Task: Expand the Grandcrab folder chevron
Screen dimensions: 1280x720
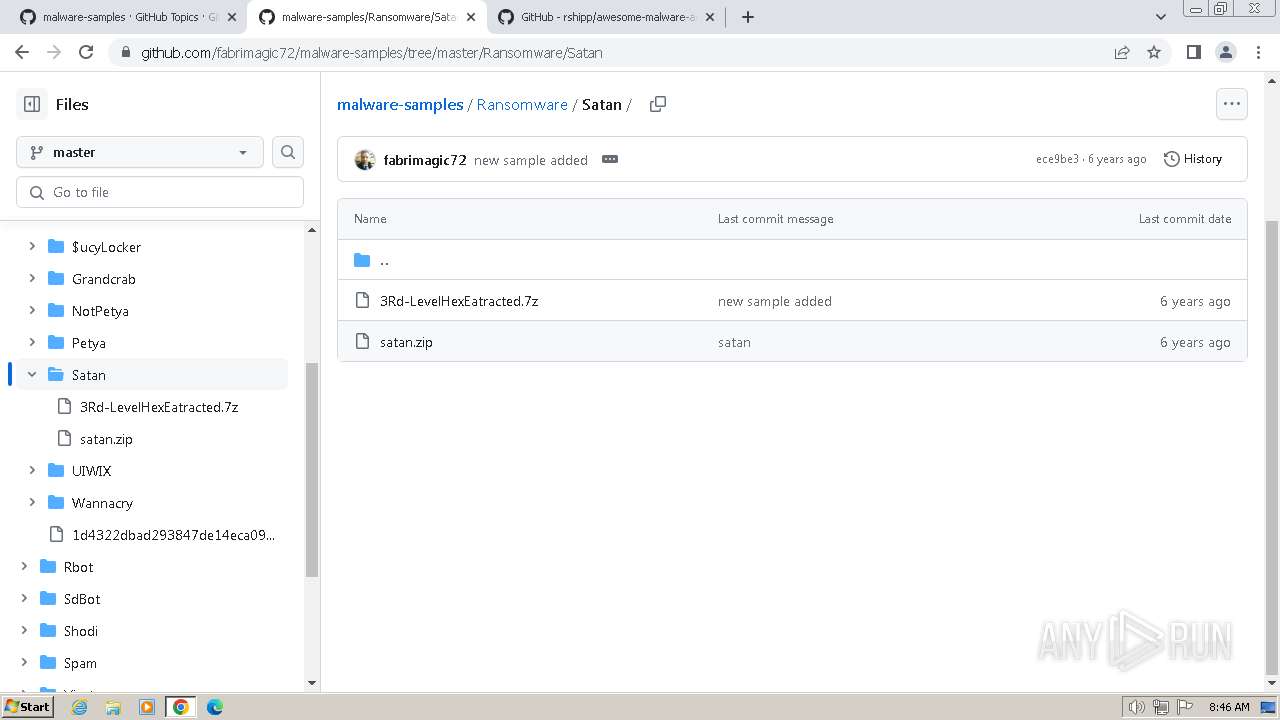Action: pyautogui.click(x=32, y=278)
